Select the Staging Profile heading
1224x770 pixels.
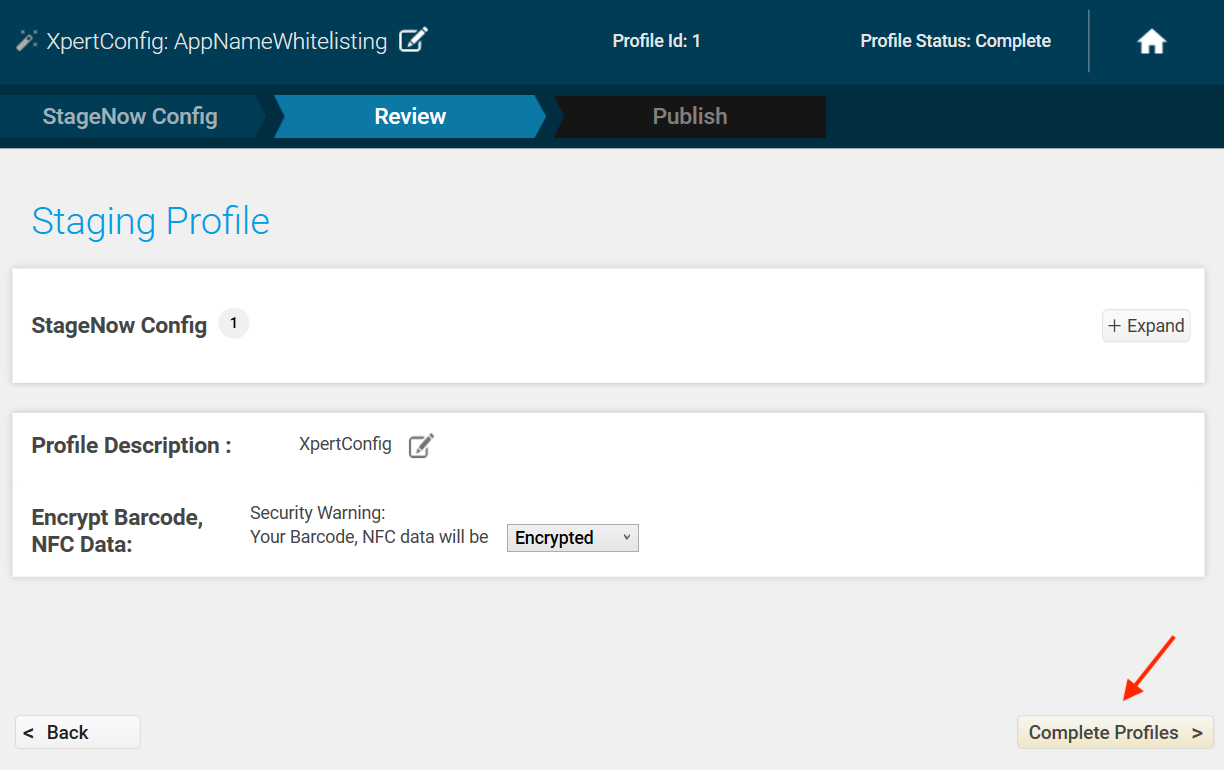point(151,221)
